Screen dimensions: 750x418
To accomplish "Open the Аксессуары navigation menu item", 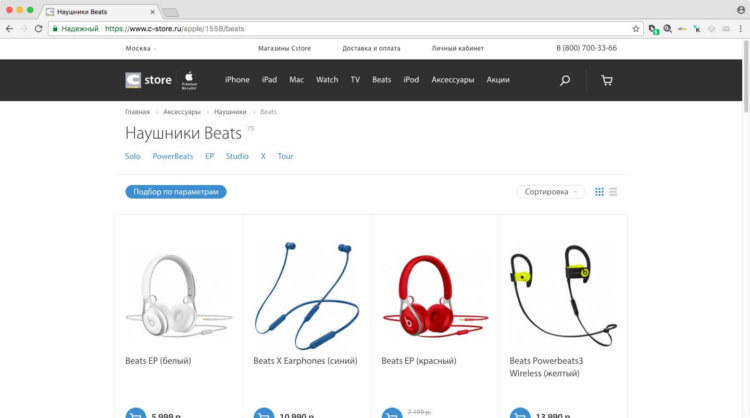I will click(452, 80).
